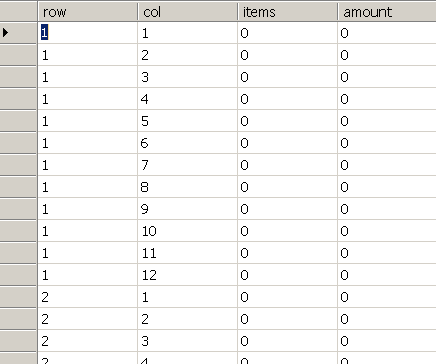The image size is (436, 364).
Task: Click col cell with value 7
Action: [x=187, y=165]
